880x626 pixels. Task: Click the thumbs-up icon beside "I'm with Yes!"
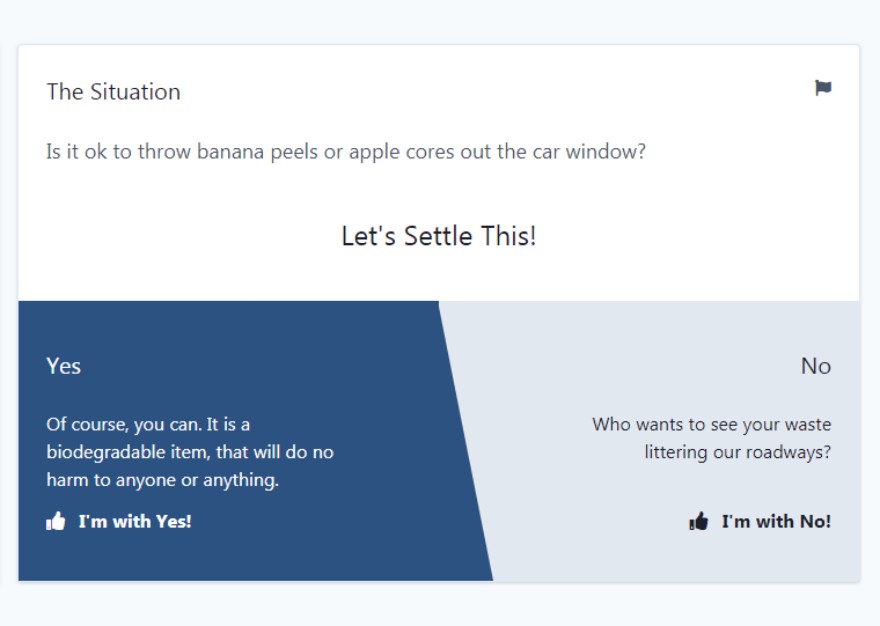pos(56,521)
